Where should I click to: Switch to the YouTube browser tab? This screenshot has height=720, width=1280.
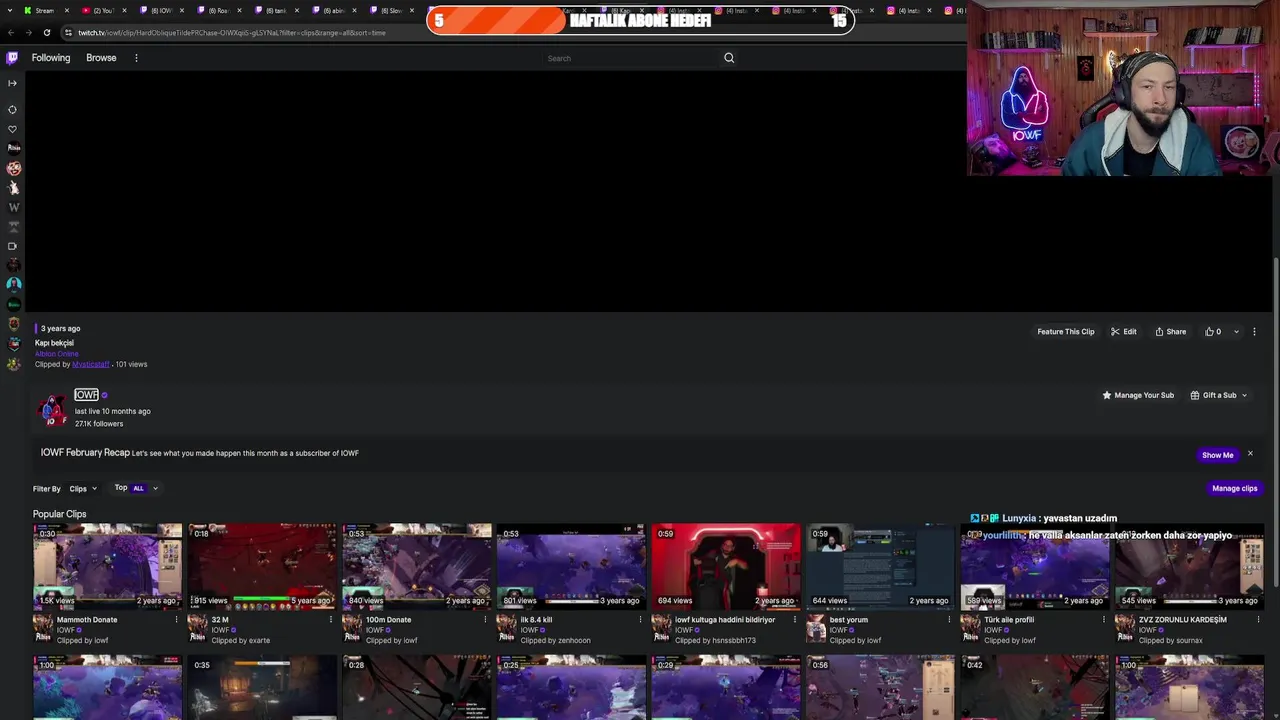[103, 10]
